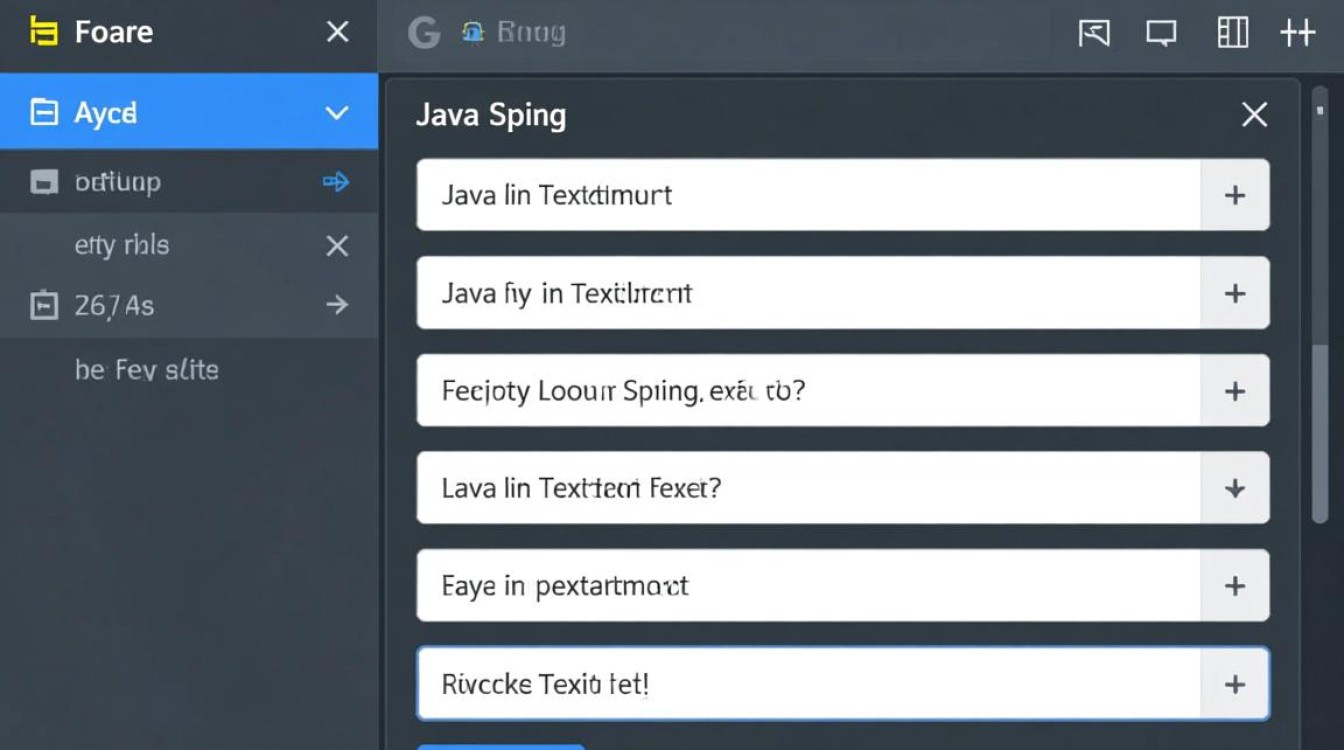Click the plus on Java fiy in row

click(x=1235, y=293)
